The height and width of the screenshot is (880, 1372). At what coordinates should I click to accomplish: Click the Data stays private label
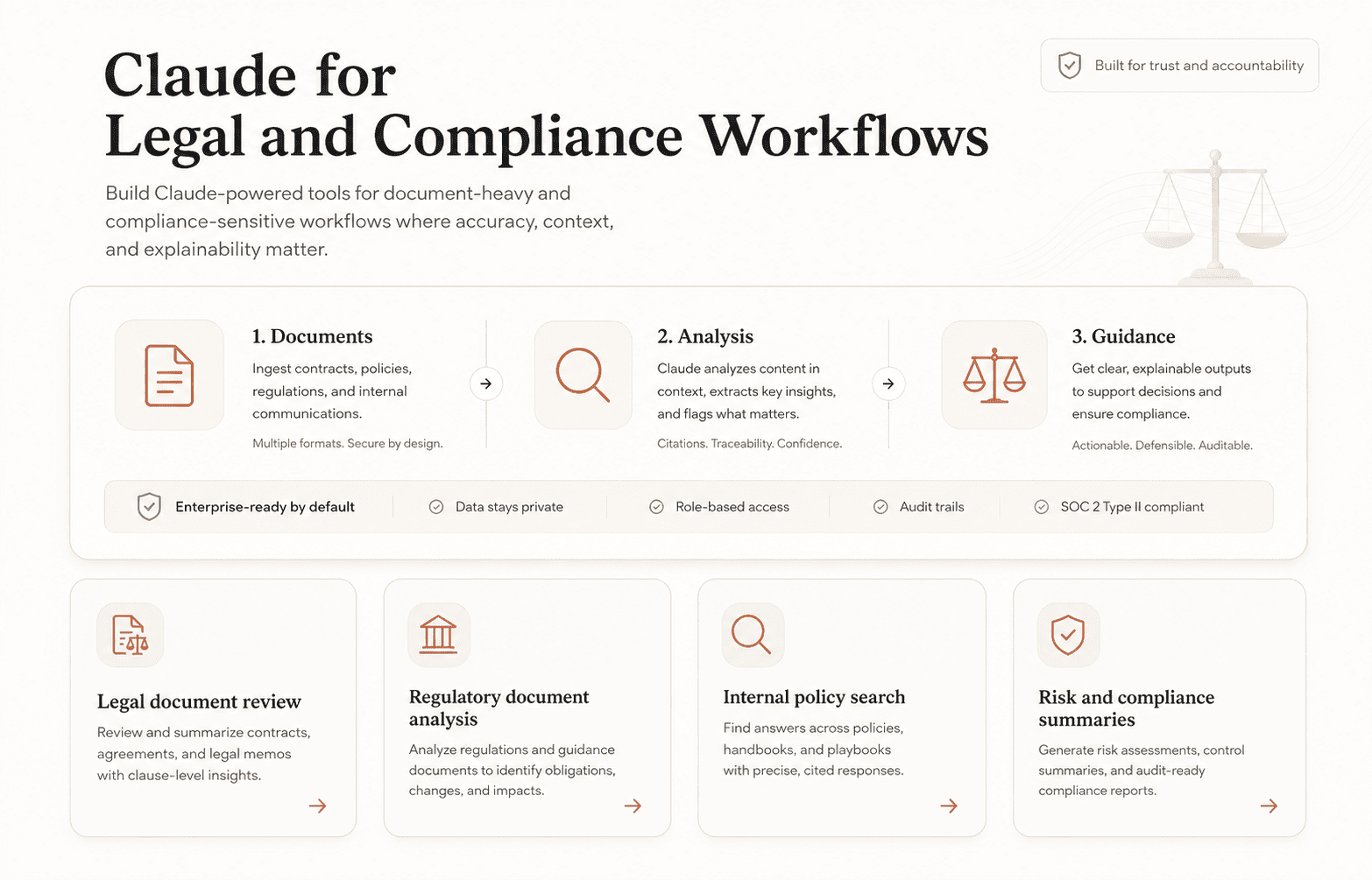[509, 507]
